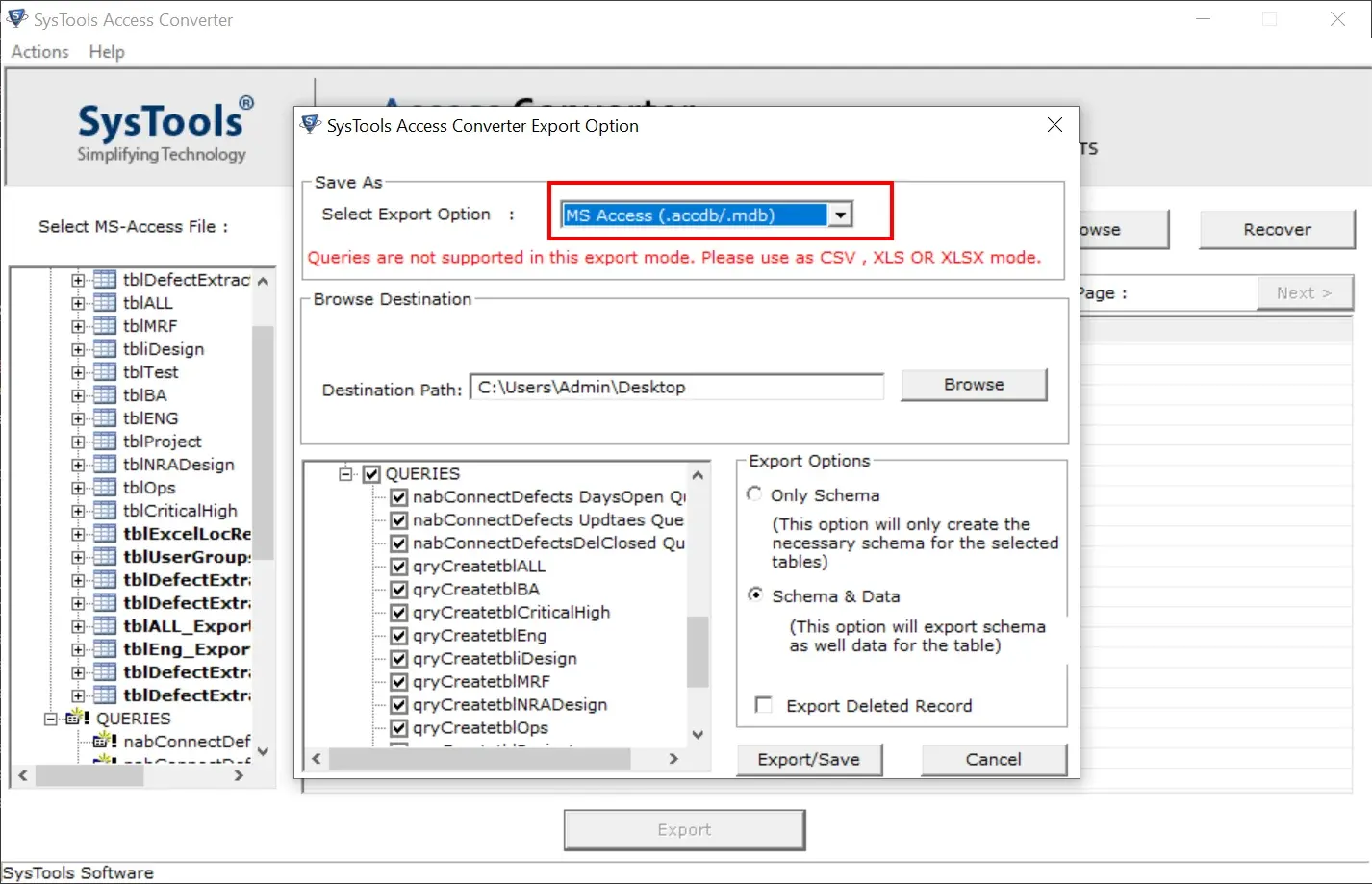Click the Destination Path input field
This screenshot has width=1372, height=884.
pos(677,387)
